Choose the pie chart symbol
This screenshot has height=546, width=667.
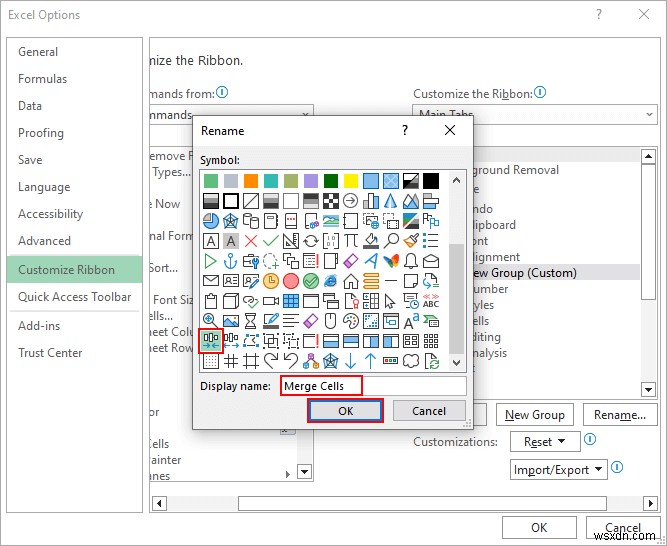coord(211,221)
